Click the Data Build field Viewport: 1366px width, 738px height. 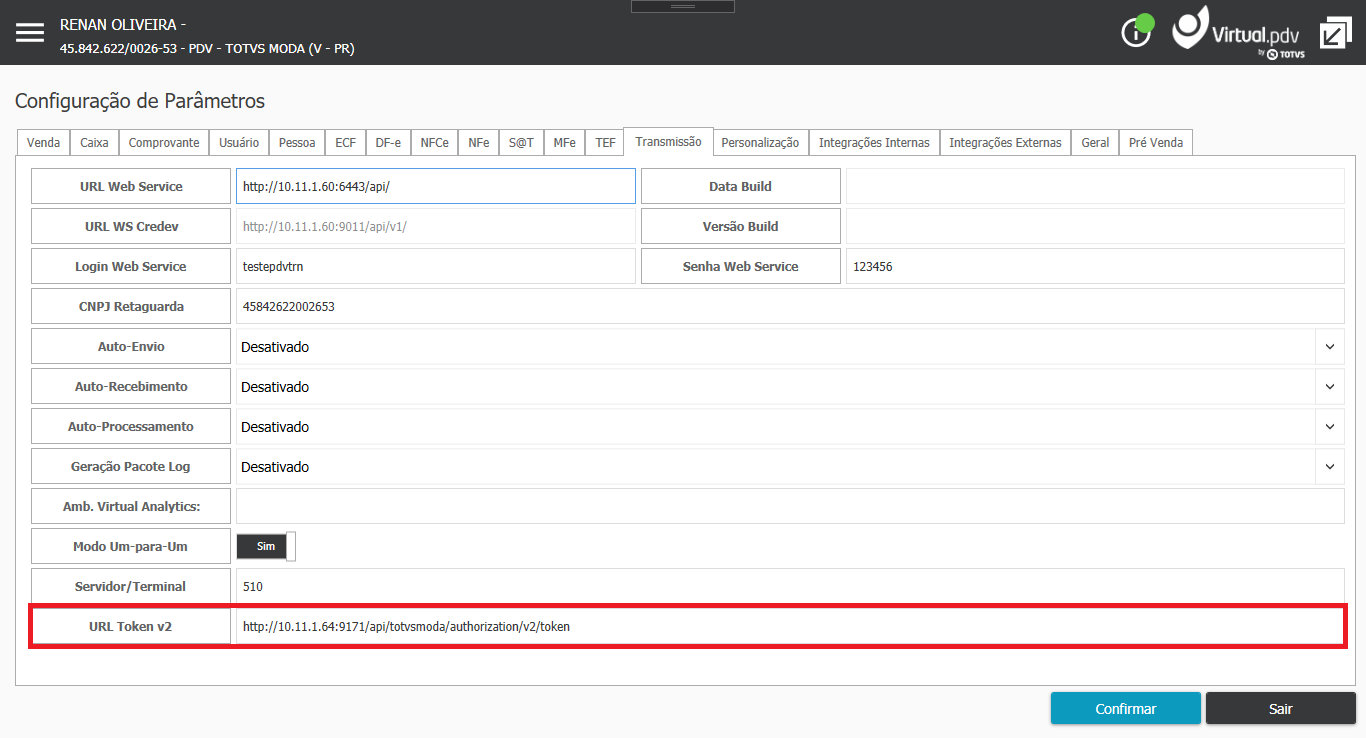point(1095,186)
